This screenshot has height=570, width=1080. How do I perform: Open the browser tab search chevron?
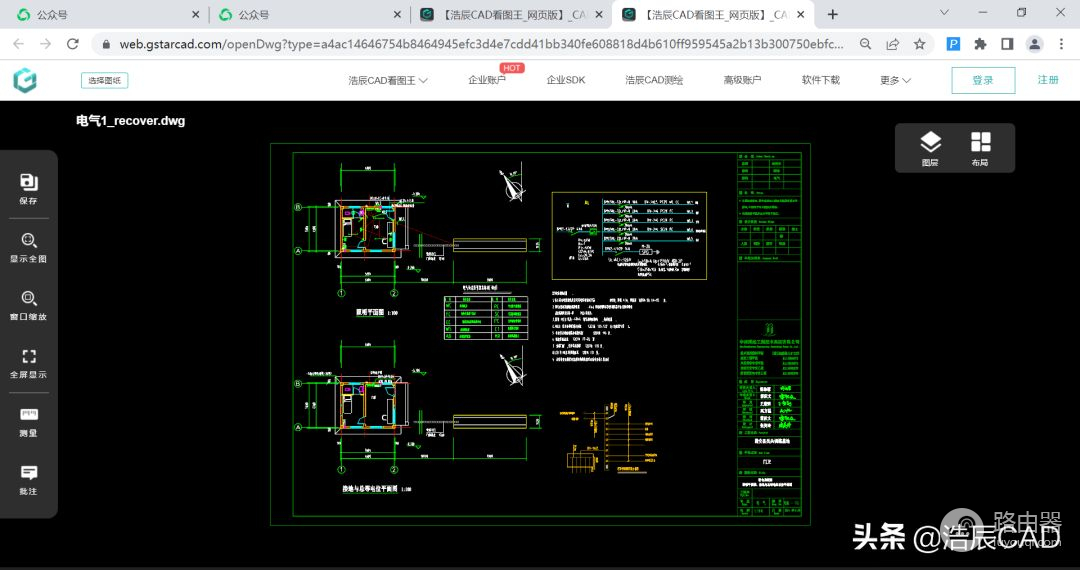(944, 14)
